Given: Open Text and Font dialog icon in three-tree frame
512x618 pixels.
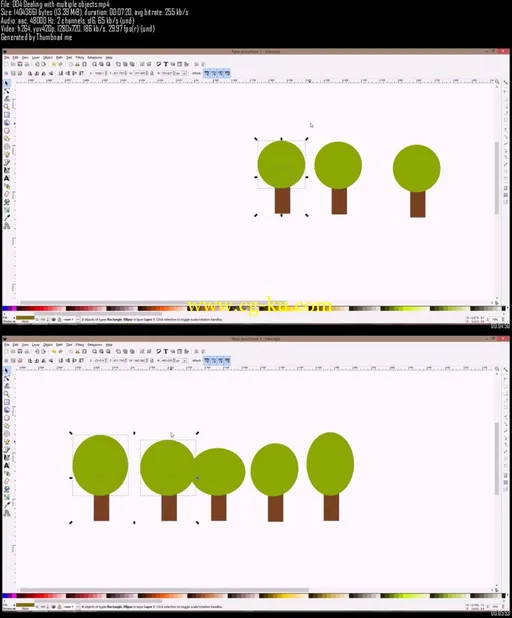Looking at the screenshot, I should pos(166,64).
